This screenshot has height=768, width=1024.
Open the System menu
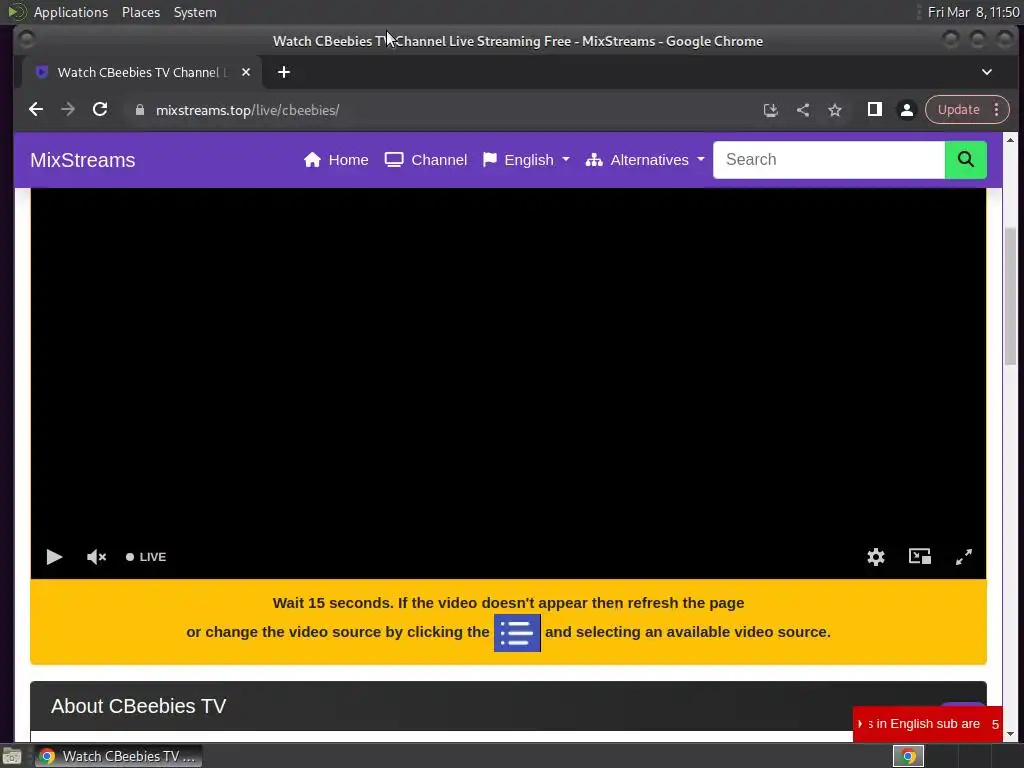pyautogui.click(x=195, y=12)
